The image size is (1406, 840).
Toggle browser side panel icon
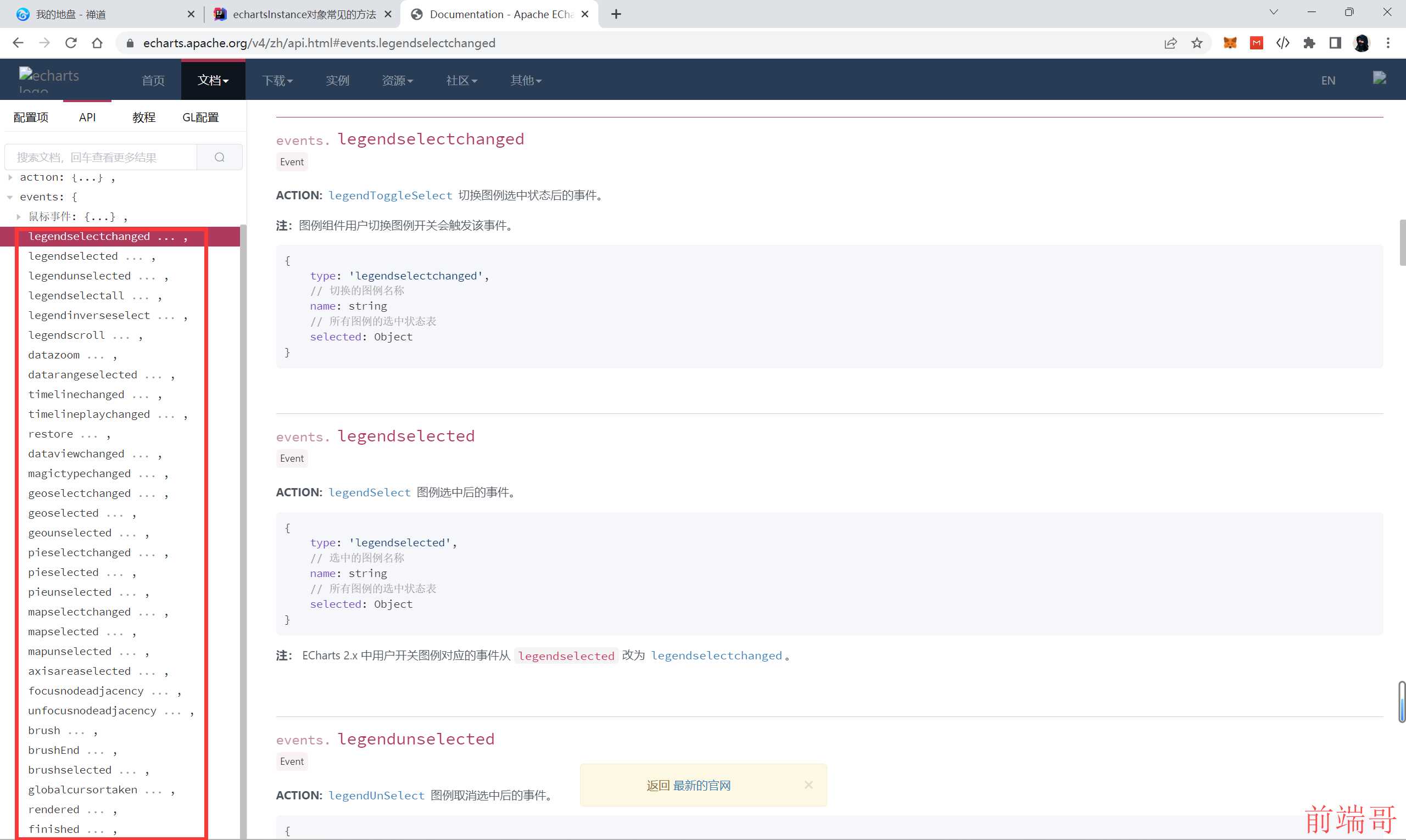click(1335, 43)
